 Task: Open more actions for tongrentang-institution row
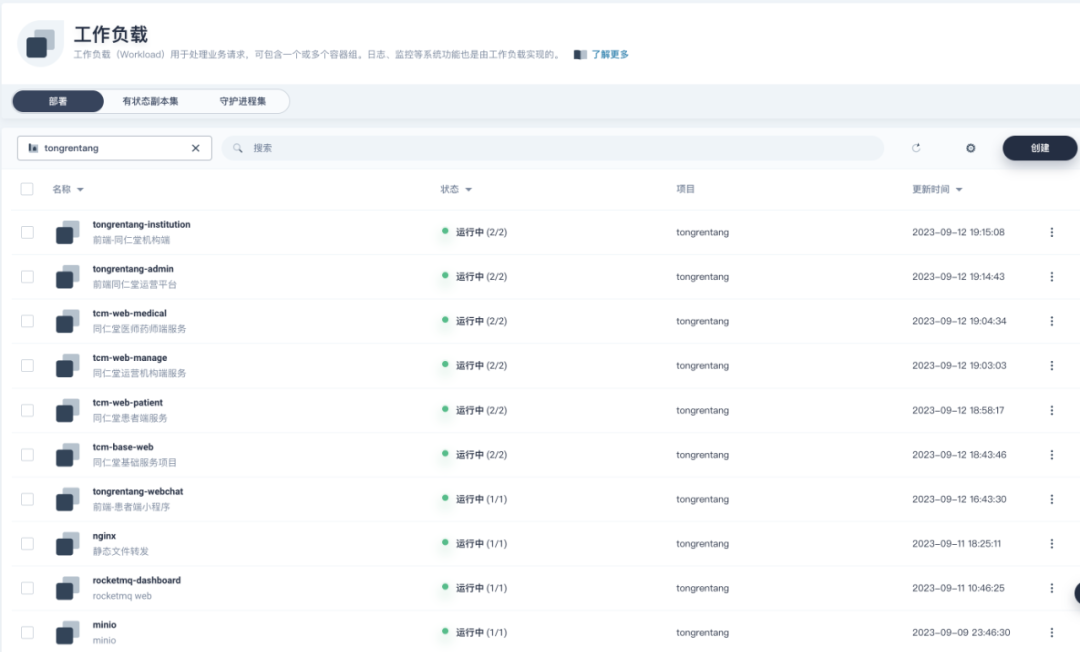(x=1051, y=232)
